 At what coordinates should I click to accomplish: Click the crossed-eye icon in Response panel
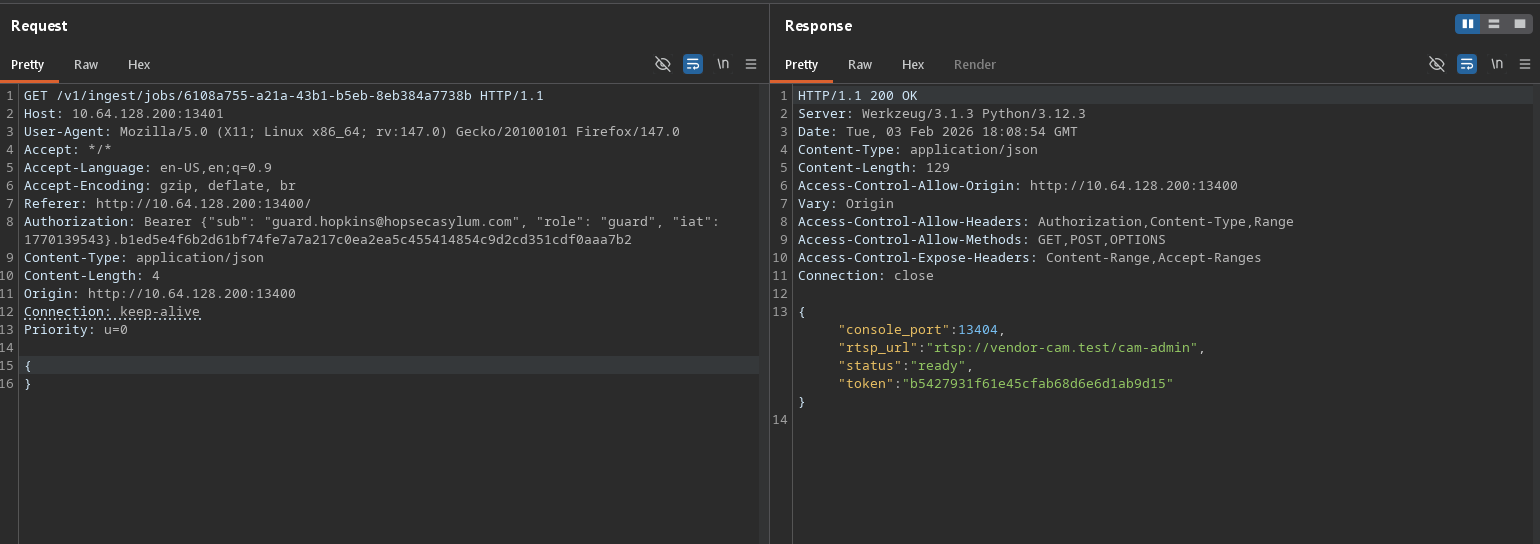tap(1436, 64)
